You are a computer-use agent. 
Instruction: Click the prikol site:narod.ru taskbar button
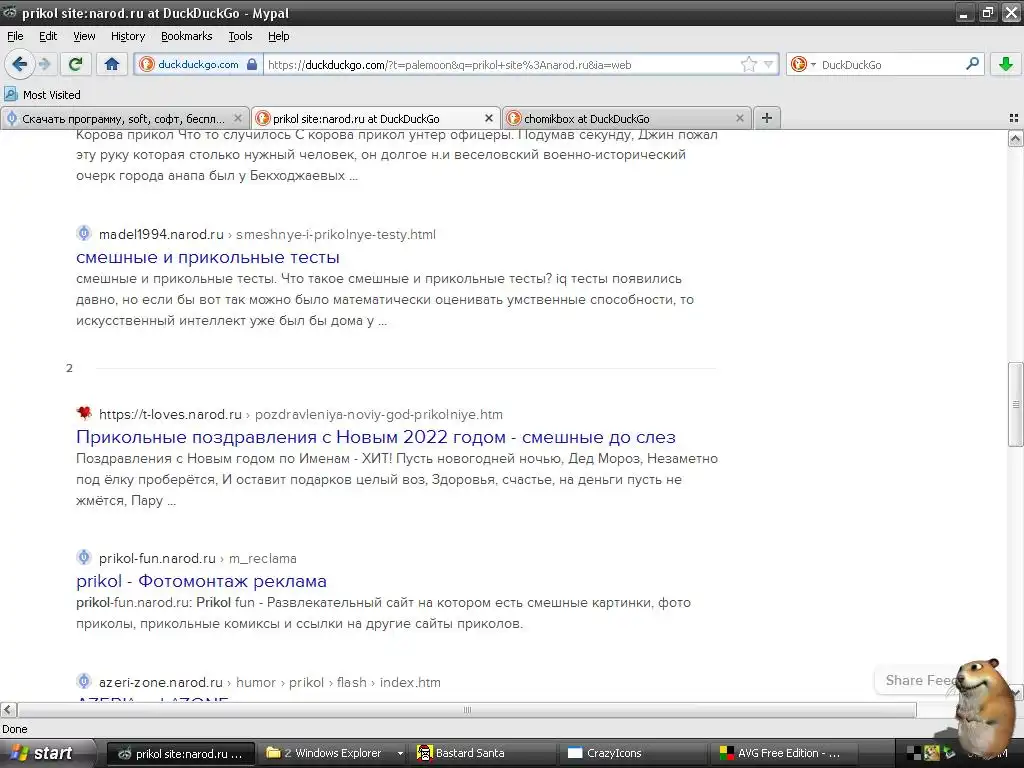pyautogui.click(x=181, y=753)
